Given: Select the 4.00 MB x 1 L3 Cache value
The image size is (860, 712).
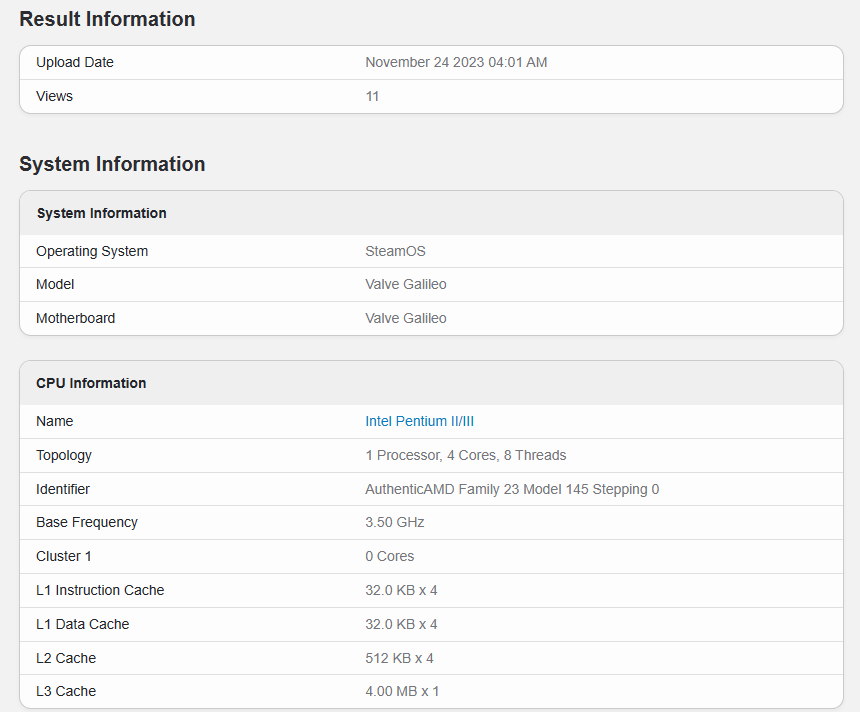Looking at the screenshot, I should pos(402,691).
